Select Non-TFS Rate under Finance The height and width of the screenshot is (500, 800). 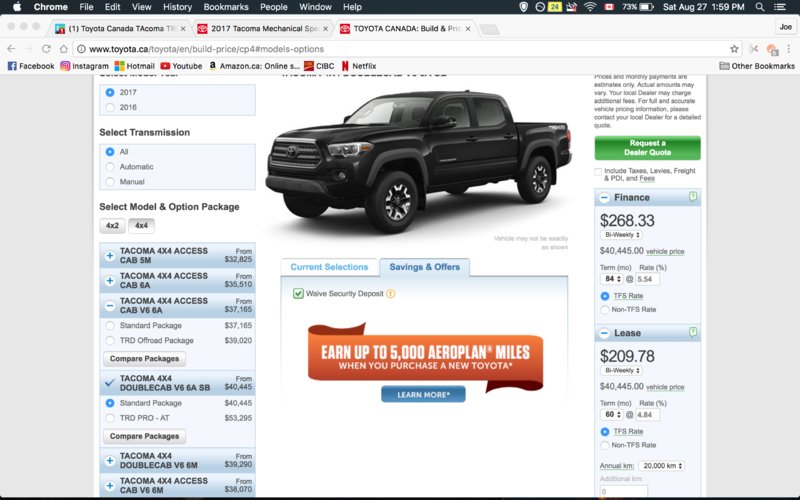coord(605,310)
